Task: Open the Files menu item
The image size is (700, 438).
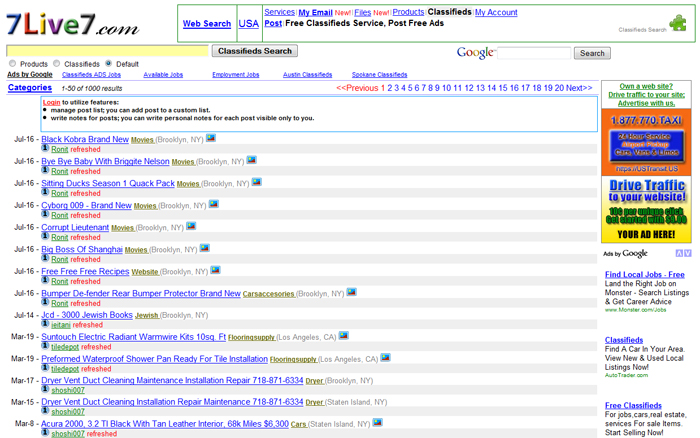Action: pos(363,13)
